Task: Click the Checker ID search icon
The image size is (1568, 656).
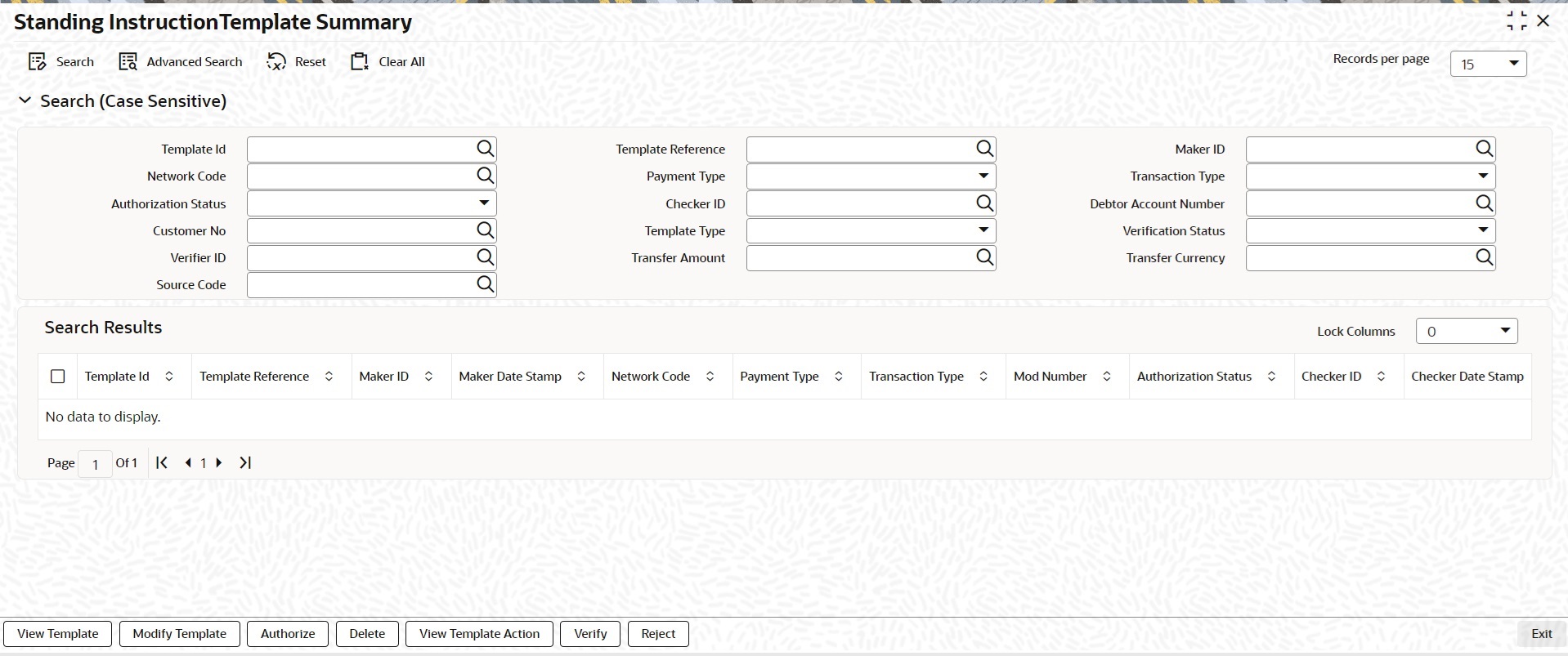Action: pos(984,203)
